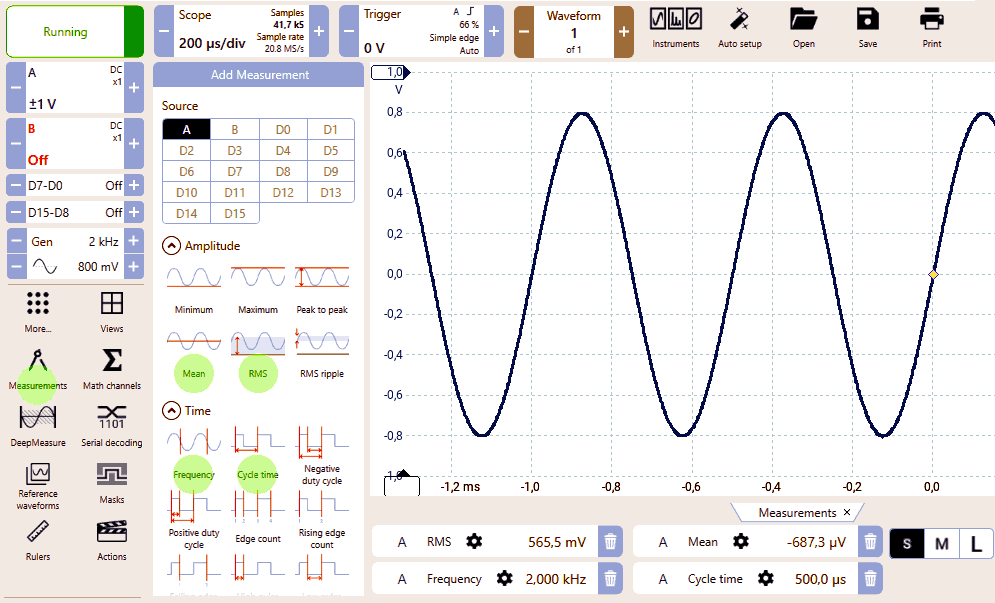Open settings for Mean measurement
Screen dimensions: 995x603
coord(741,541)
